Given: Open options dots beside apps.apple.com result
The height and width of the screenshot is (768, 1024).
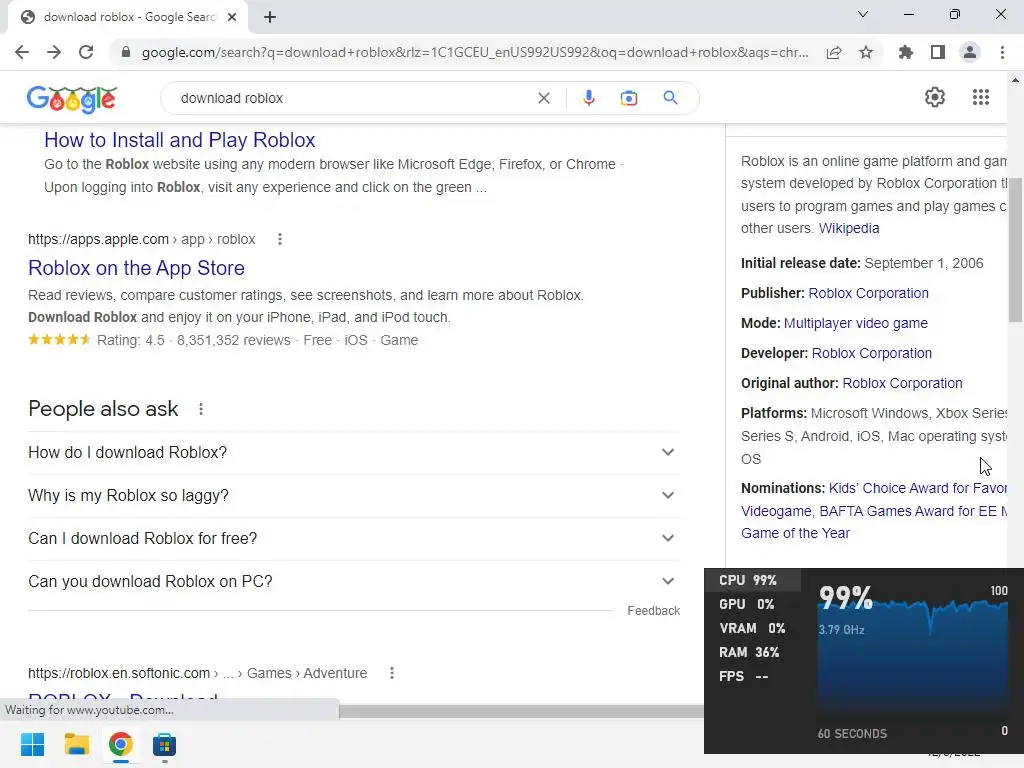Looking at the screenshot, I should (280, 239).
